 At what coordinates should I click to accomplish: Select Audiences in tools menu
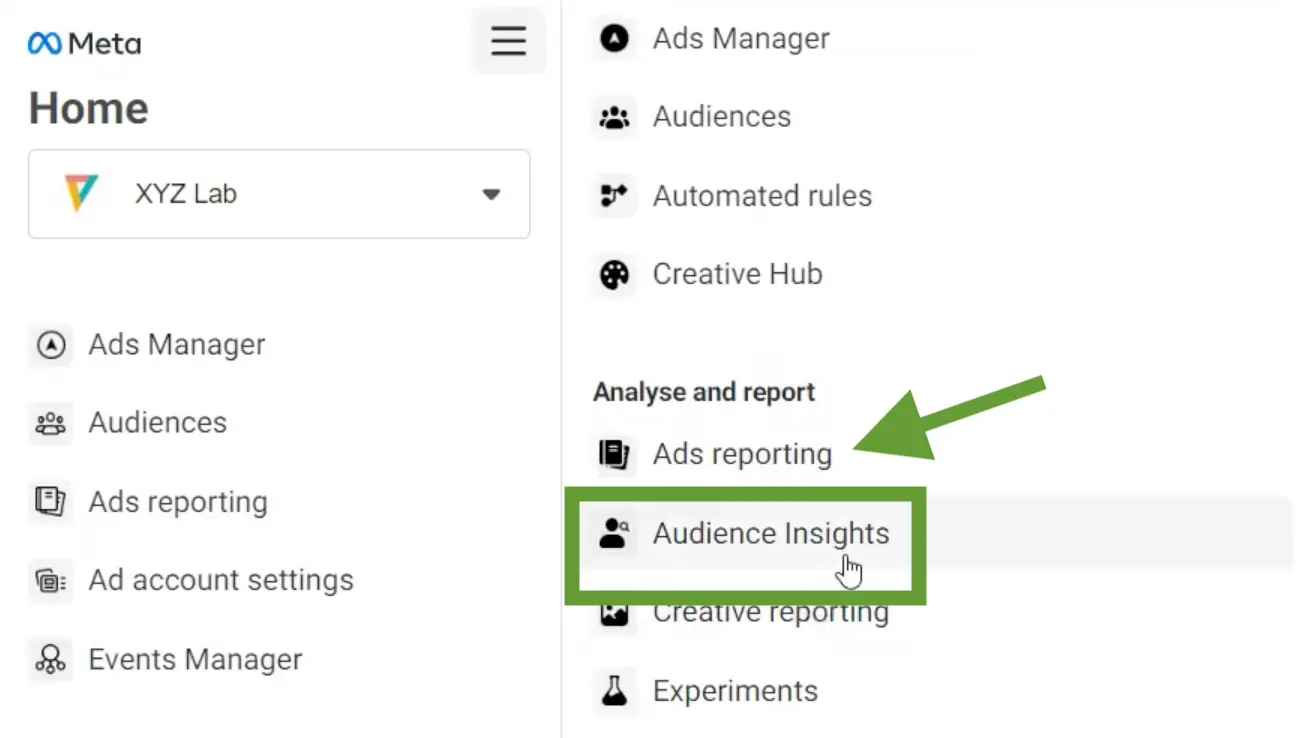click(722, 117)
